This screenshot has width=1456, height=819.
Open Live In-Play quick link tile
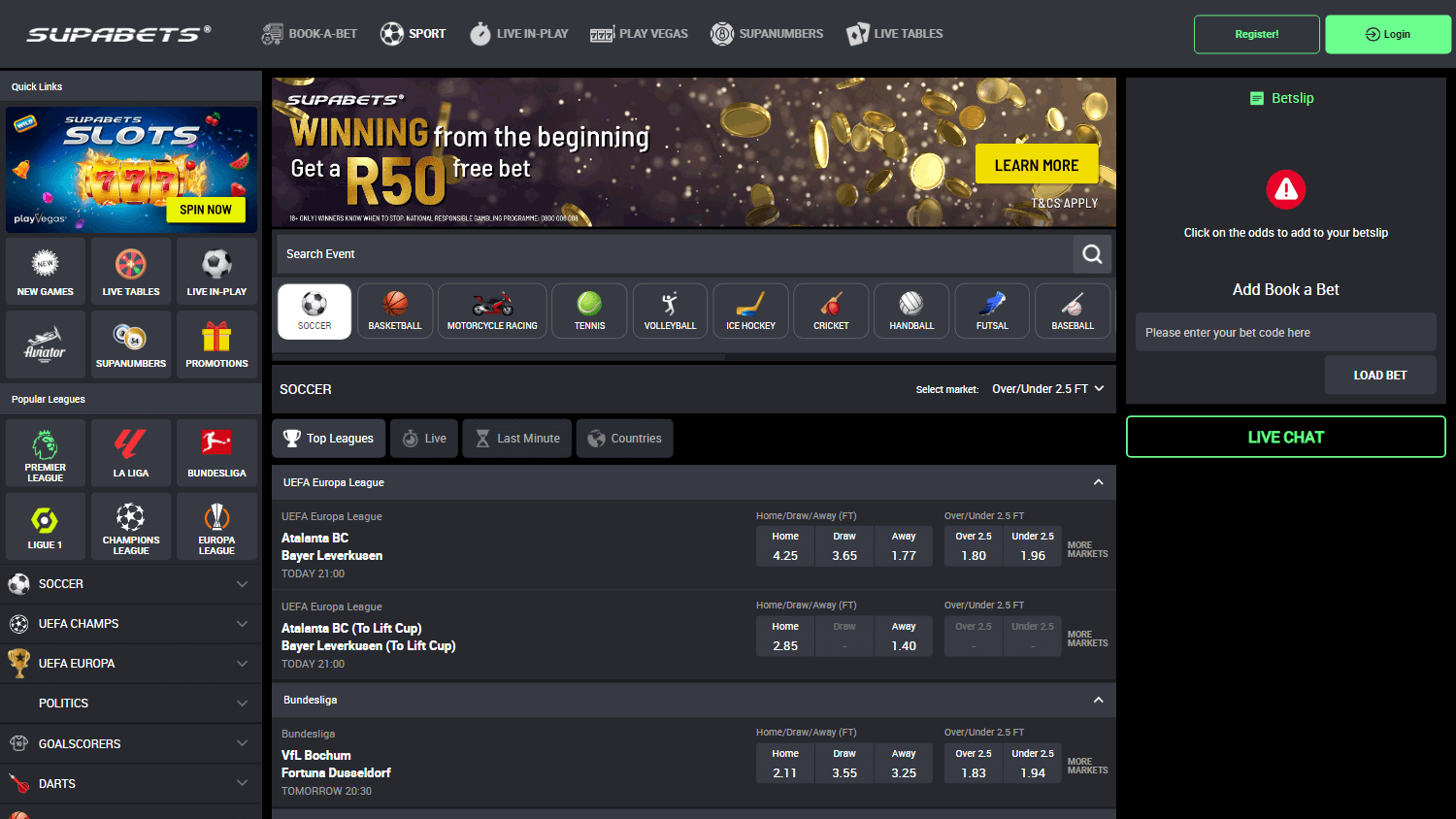(216, 271)
